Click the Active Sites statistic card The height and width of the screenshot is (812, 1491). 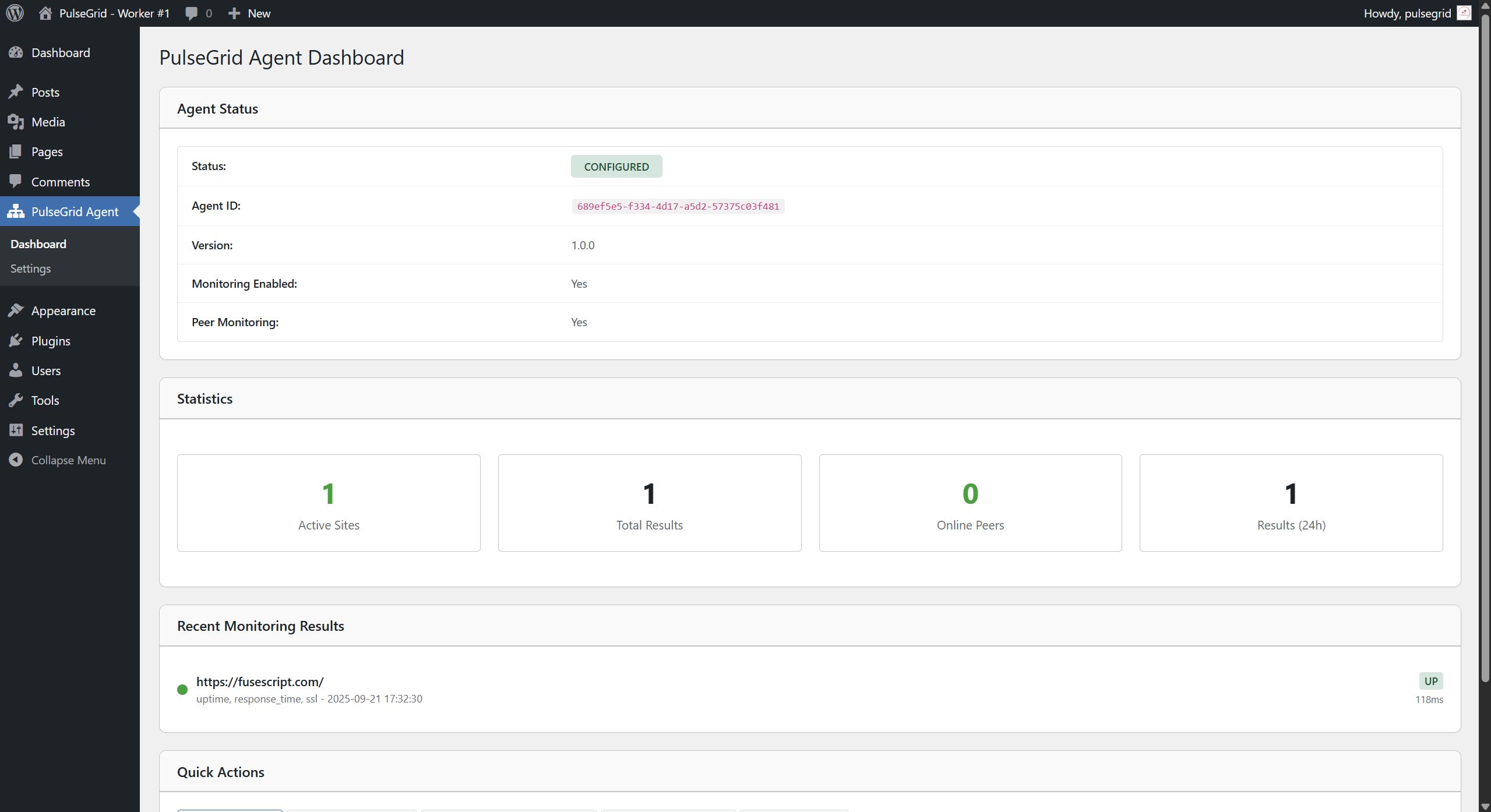click(329, 503)
